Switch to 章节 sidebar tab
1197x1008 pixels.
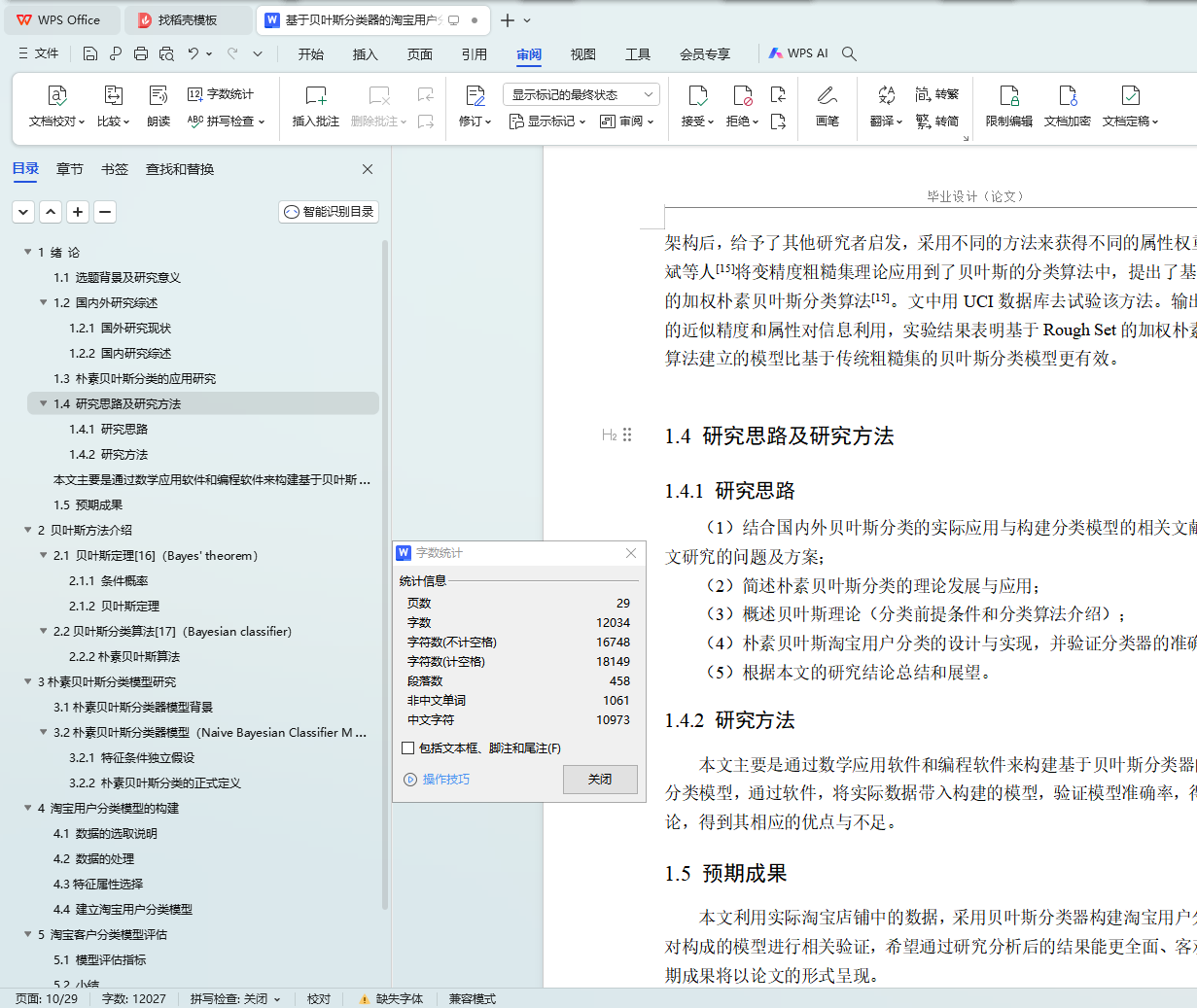click(70, 169)
